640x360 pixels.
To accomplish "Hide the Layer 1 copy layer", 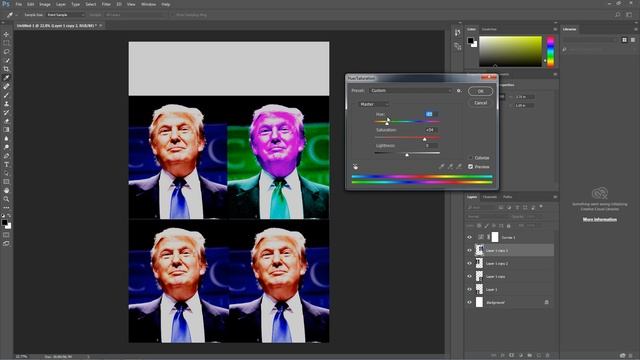I will pyautogui.click(x=469, y=276).
